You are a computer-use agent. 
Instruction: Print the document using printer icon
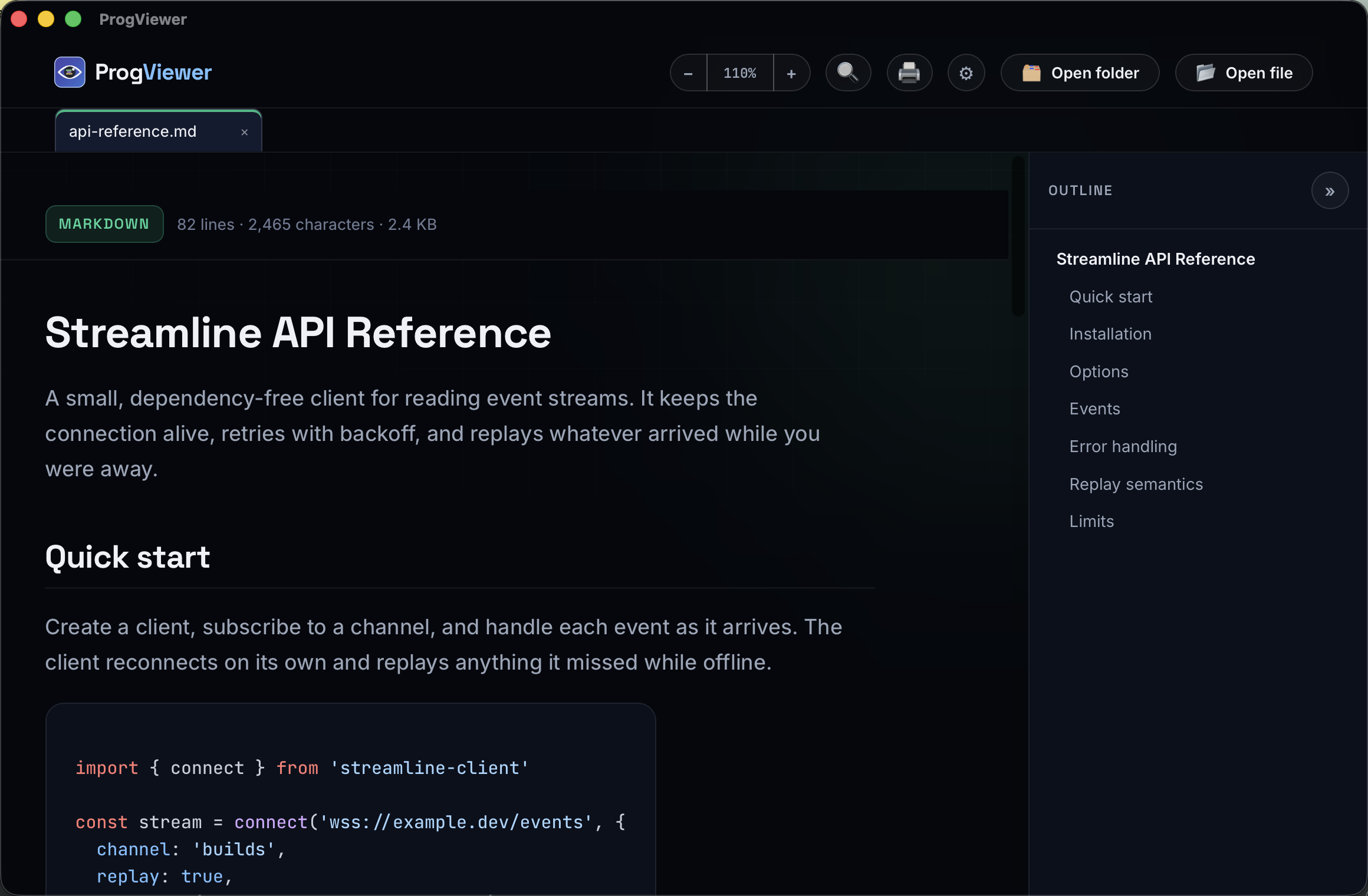(909, 73)
